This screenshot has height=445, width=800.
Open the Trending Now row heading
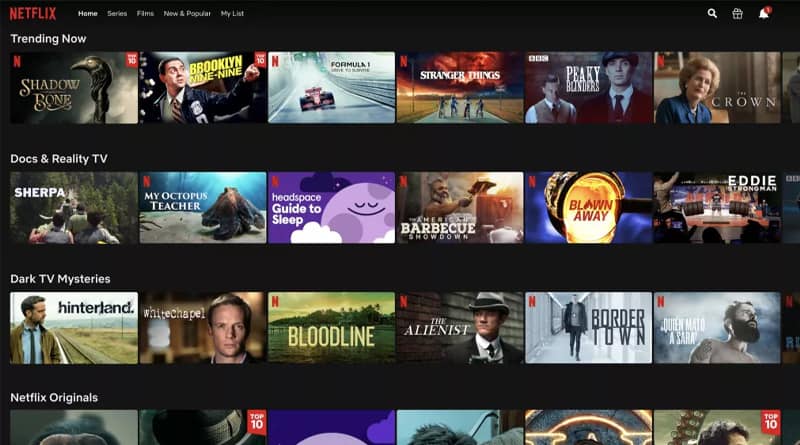(48, 39)
